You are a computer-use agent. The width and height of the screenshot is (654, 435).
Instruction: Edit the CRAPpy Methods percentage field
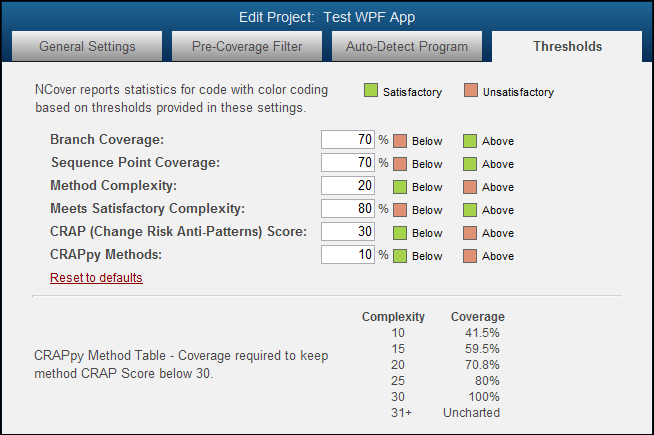pos(348,255)
